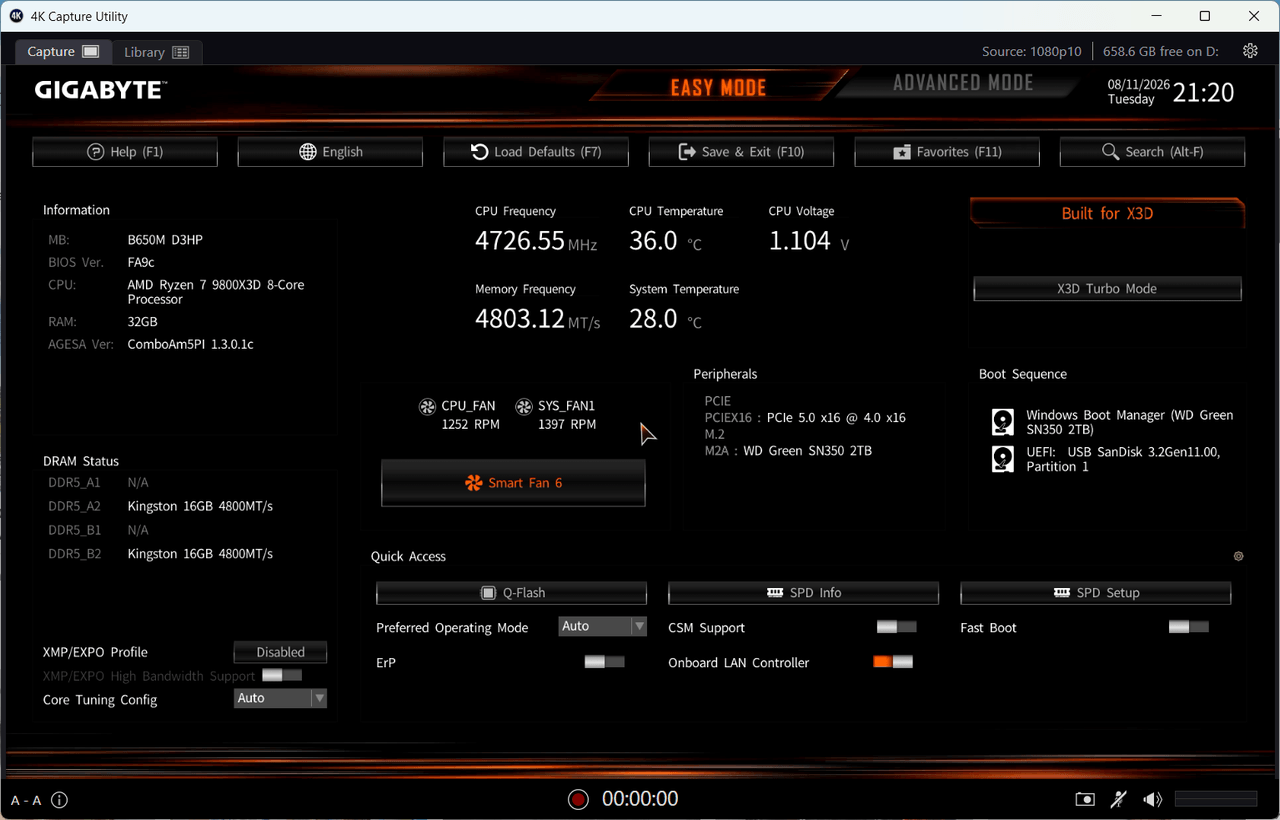The width and height of the screenshot is (1280, 820).
Task: Maximize the 4K Capture Utility window
Action: tap(1205, 16)
